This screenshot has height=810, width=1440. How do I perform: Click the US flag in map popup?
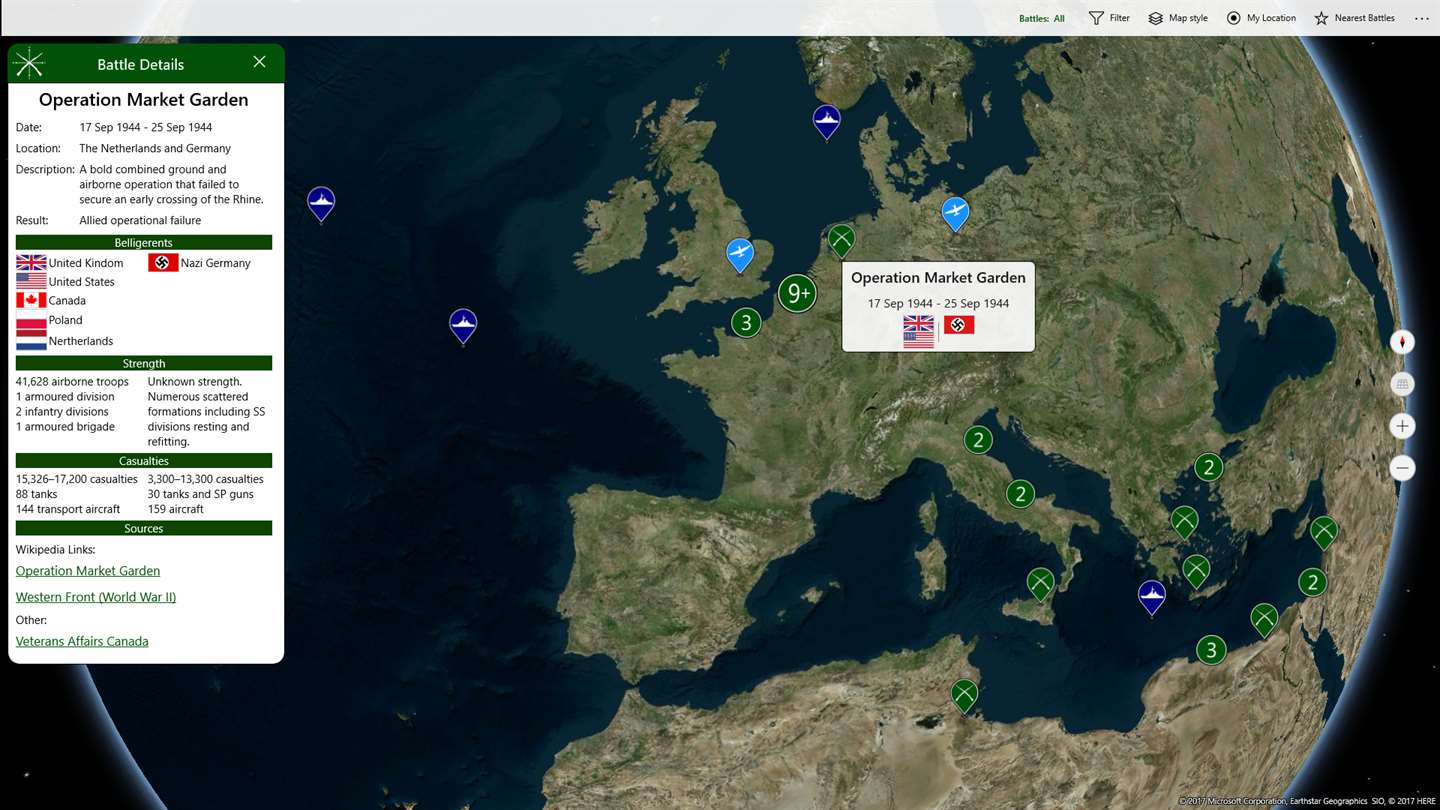(x=918, y=340)
